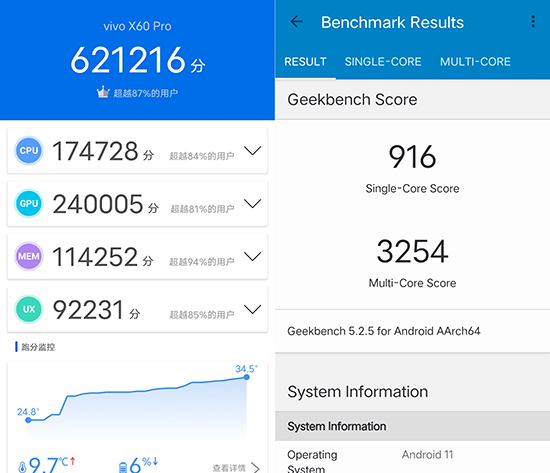Tap the green UX score icon
550x473 pixels.
(29, 309)
